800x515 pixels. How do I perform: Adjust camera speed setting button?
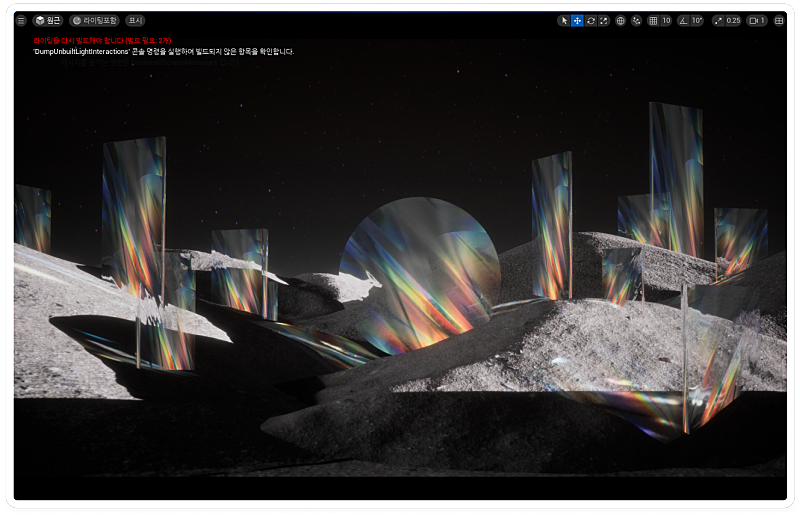click(757, 20)
